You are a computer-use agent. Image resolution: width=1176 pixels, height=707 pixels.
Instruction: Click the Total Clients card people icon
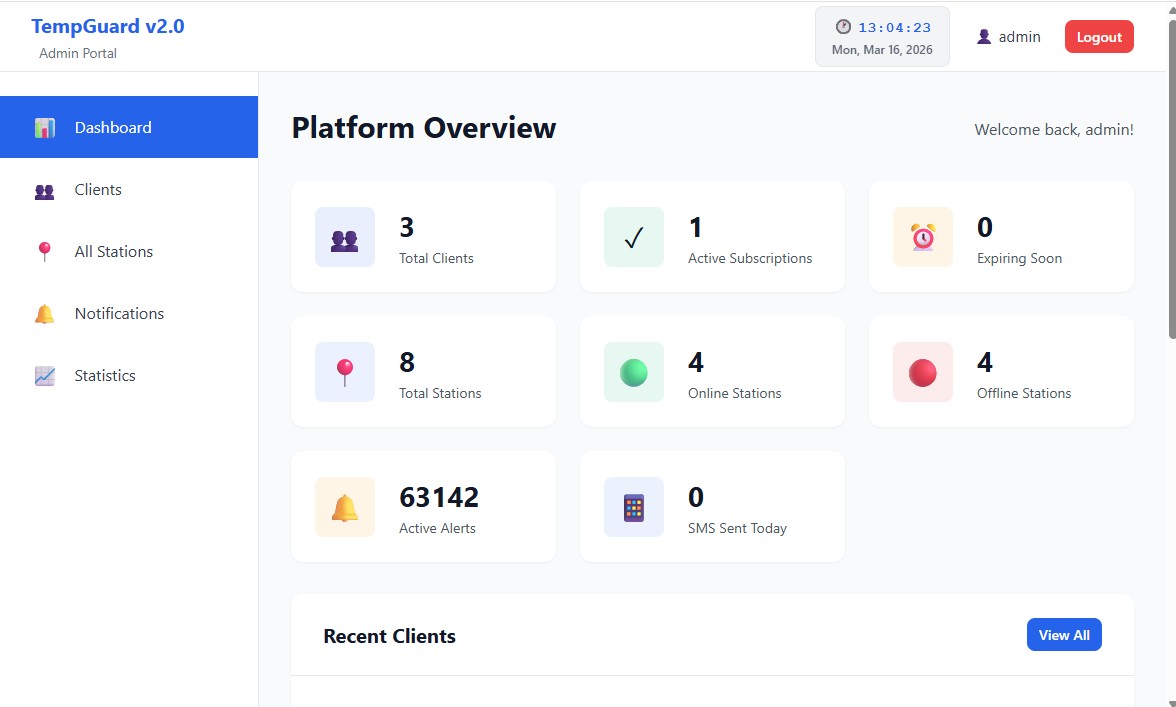point(344,241)
